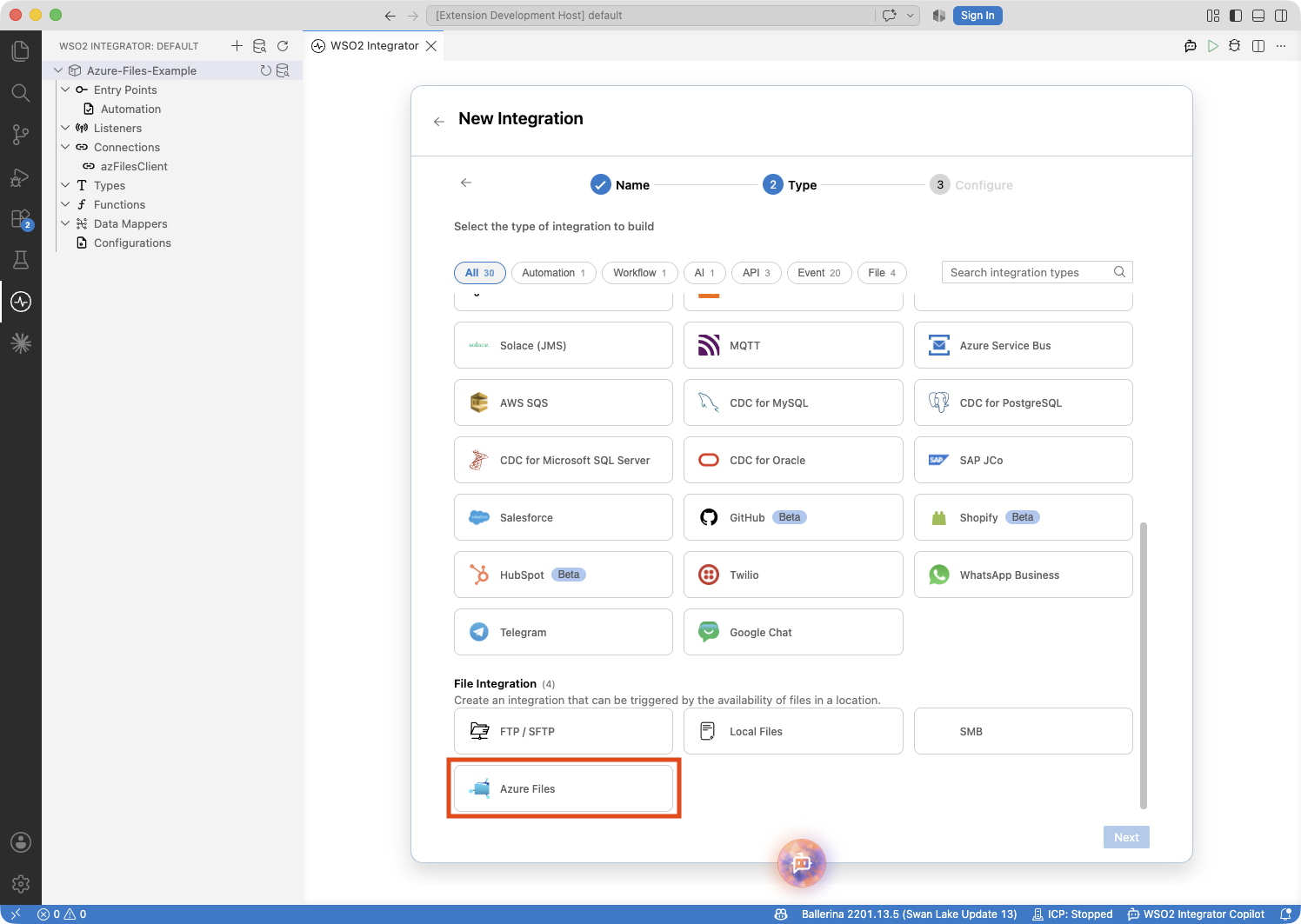The image size is (1301, 924).
Task: Open the floating Copilot chat button
Action: coord(801,862)
